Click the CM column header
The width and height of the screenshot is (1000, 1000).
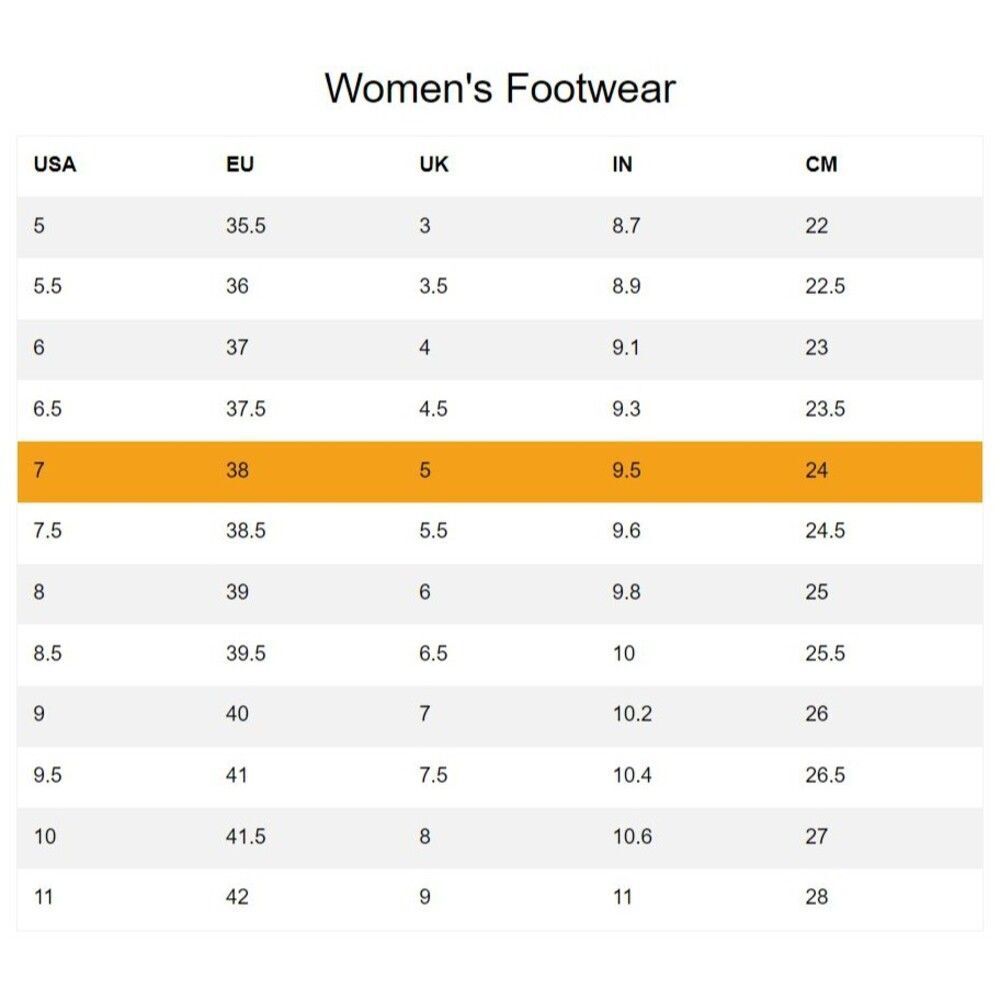point(821,164)
